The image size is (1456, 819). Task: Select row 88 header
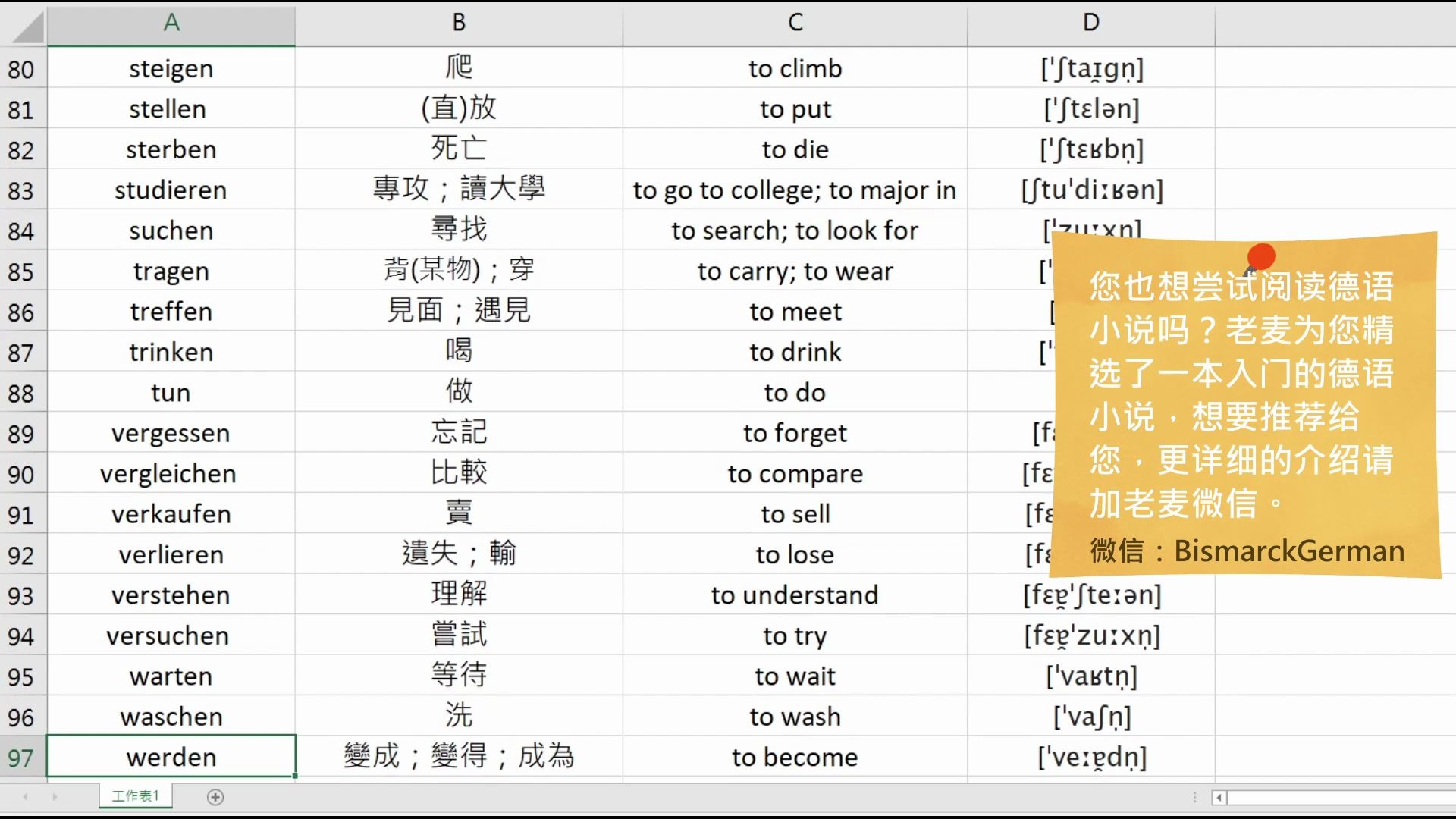pos(23,393)
